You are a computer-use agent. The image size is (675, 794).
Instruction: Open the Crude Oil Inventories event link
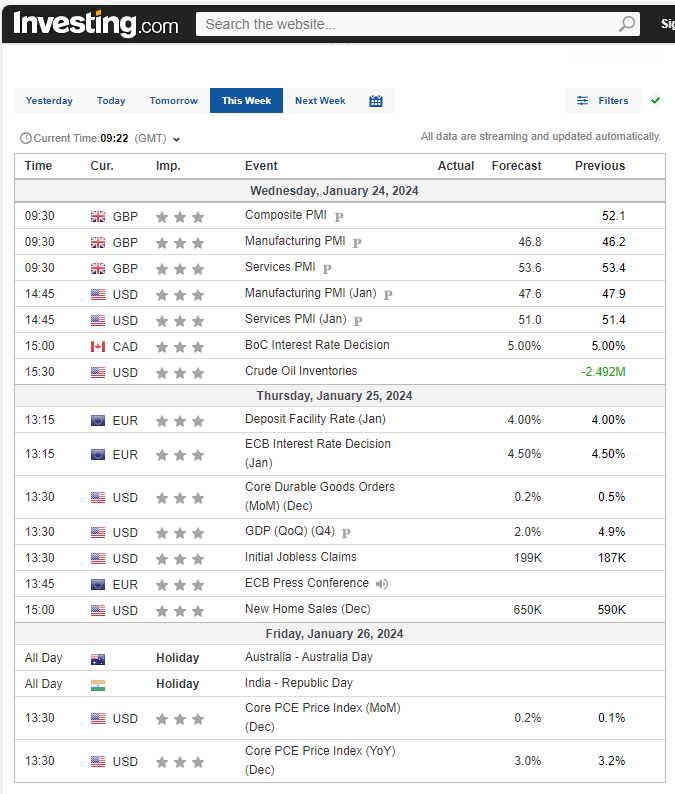[x=301, y=371]
